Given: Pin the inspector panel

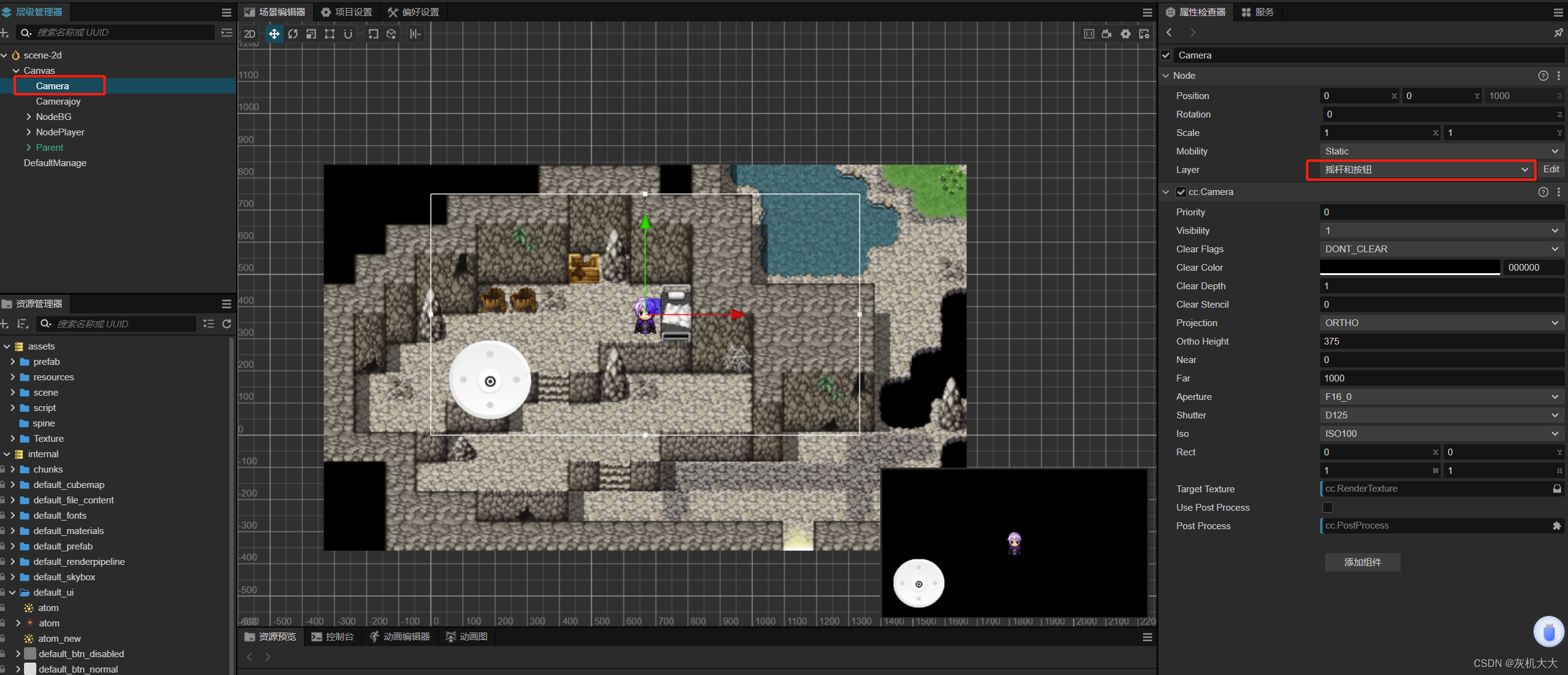Looking at the screenshot, I should click(1558, 33).
